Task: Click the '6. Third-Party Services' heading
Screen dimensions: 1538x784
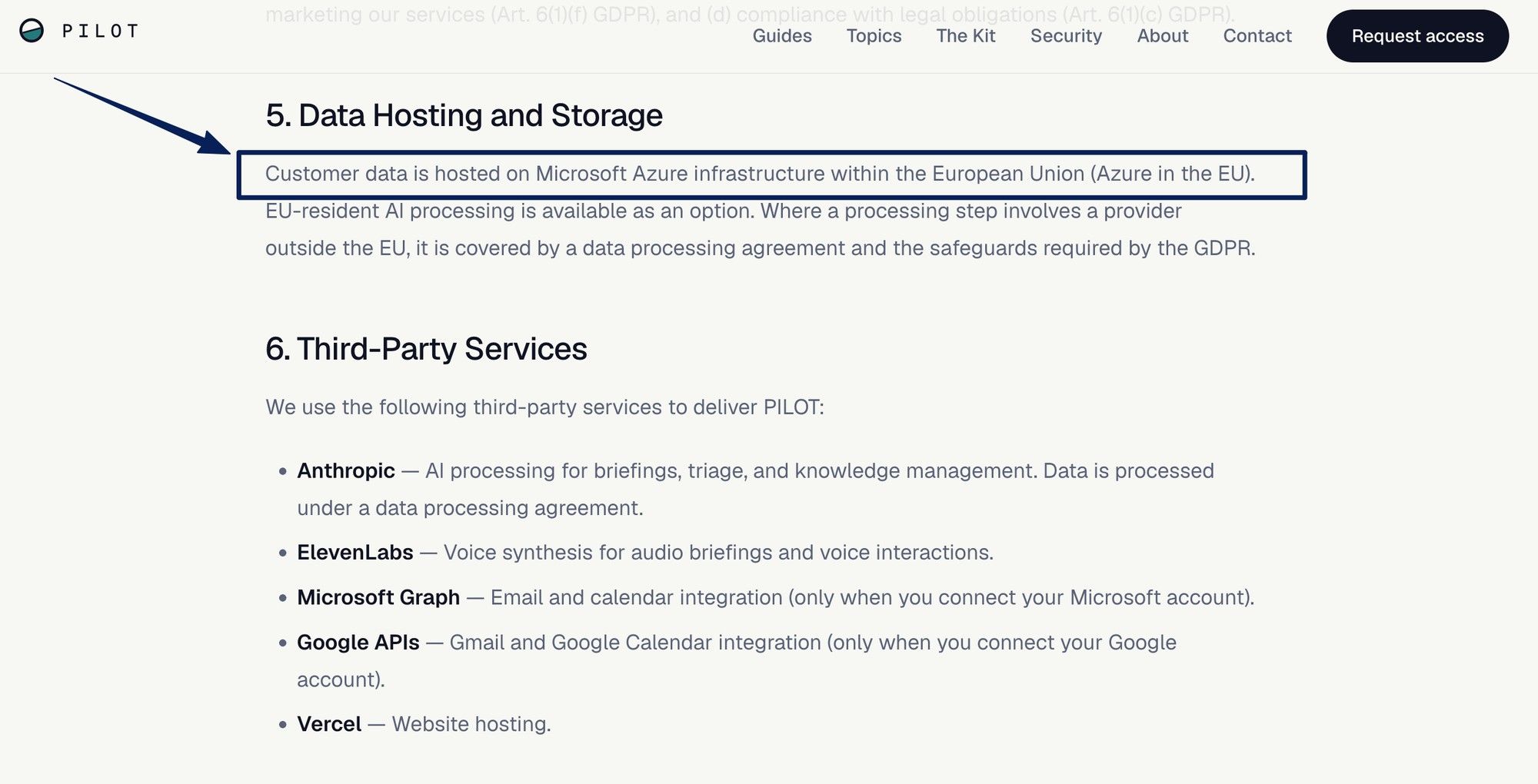Action: pyautogui.click(x=426, y=349)
